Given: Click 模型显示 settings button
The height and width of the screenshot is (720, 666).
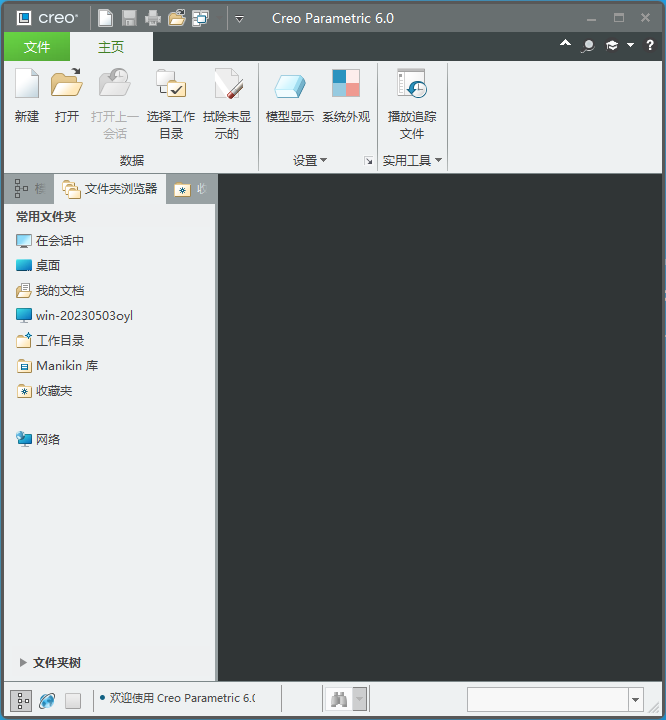Looking at the screenshot, I should click(290, 96).
